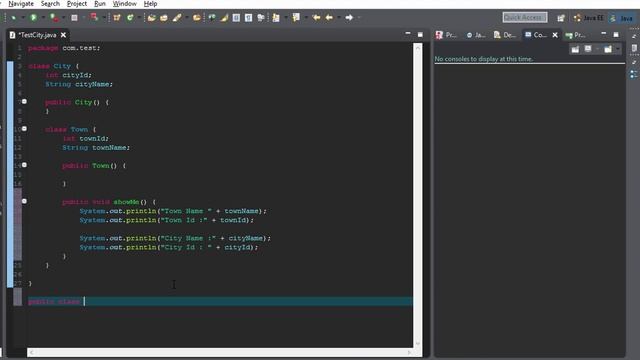
Task: Click the Outline icon in right trim
Action: 633,74
